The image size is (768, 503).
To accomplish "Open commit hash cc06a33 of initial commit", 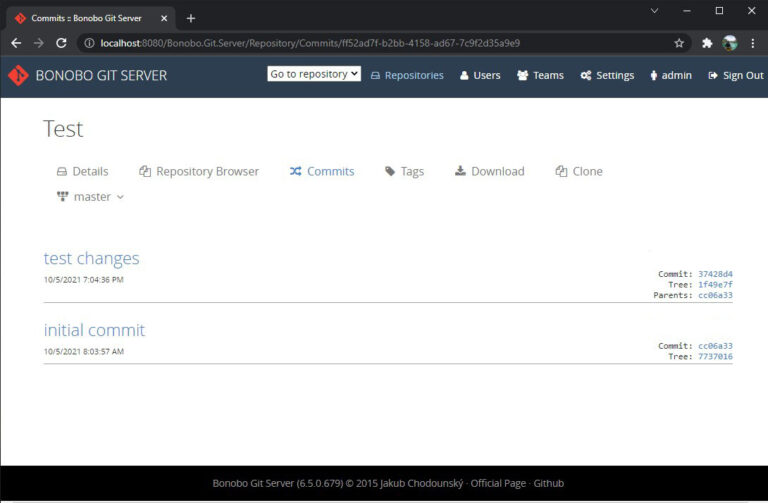I will 715,346.
